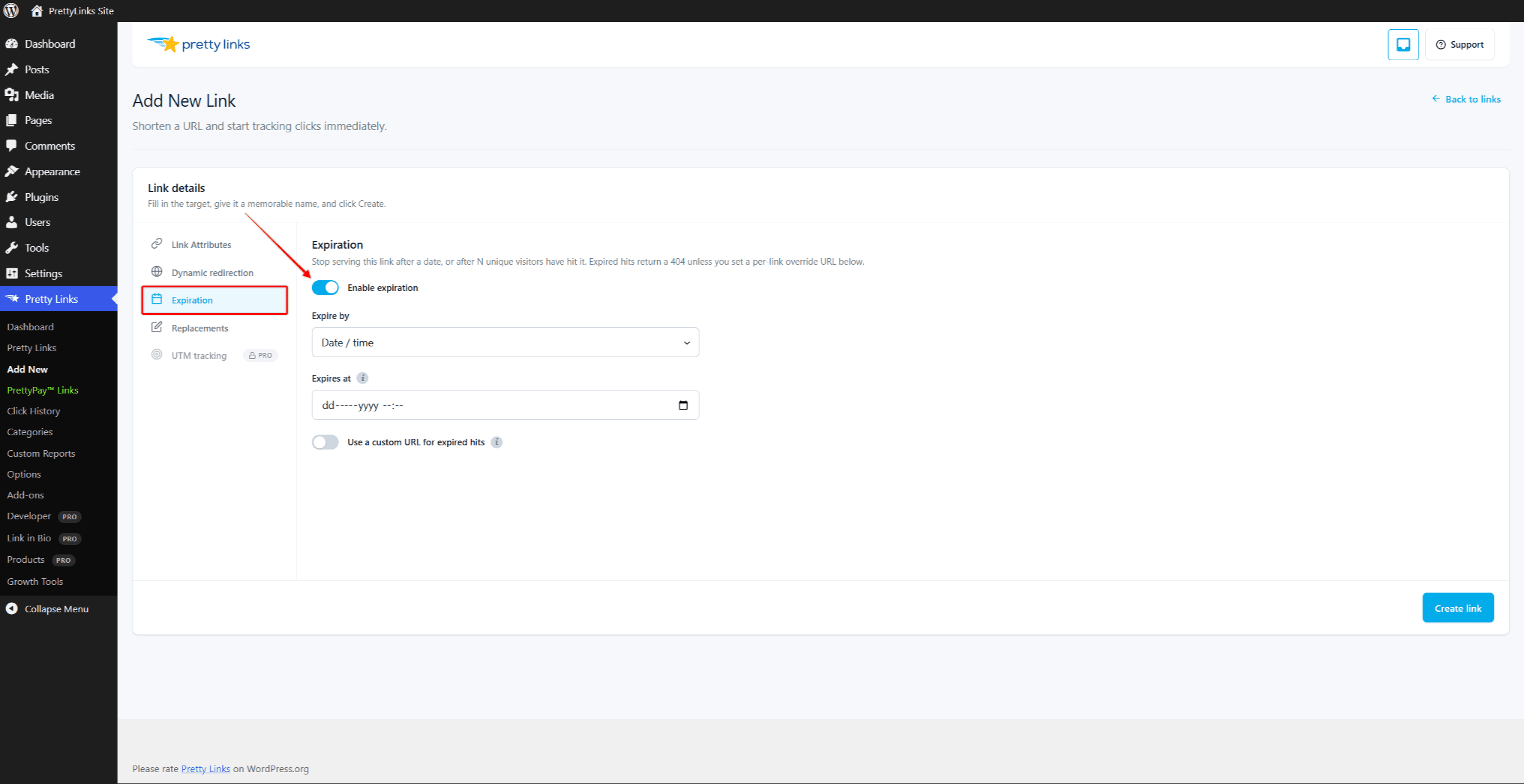Click the Replacements edit pencil icon

click(157, 327)
